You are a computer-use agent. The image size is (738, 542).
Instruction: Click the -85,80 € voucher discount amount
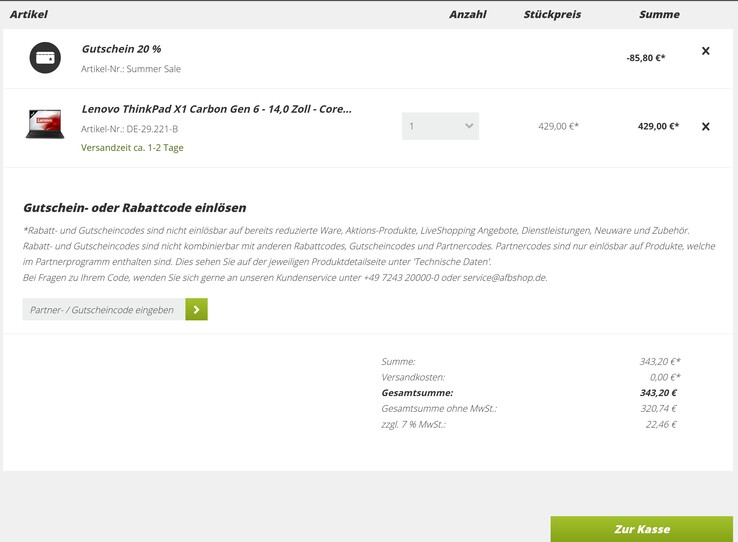646,58
